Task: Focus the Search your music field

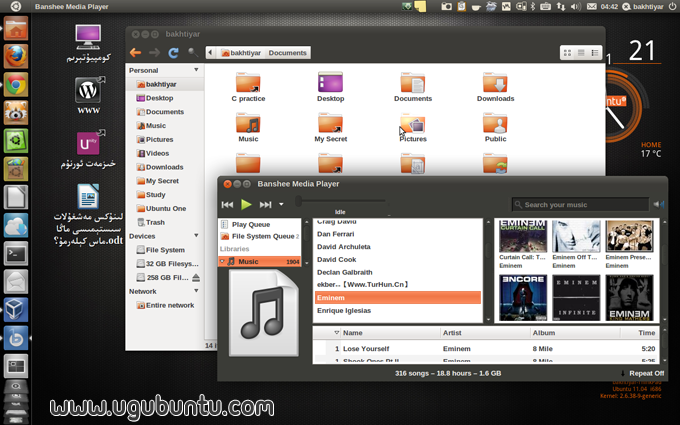Action: 580,205
